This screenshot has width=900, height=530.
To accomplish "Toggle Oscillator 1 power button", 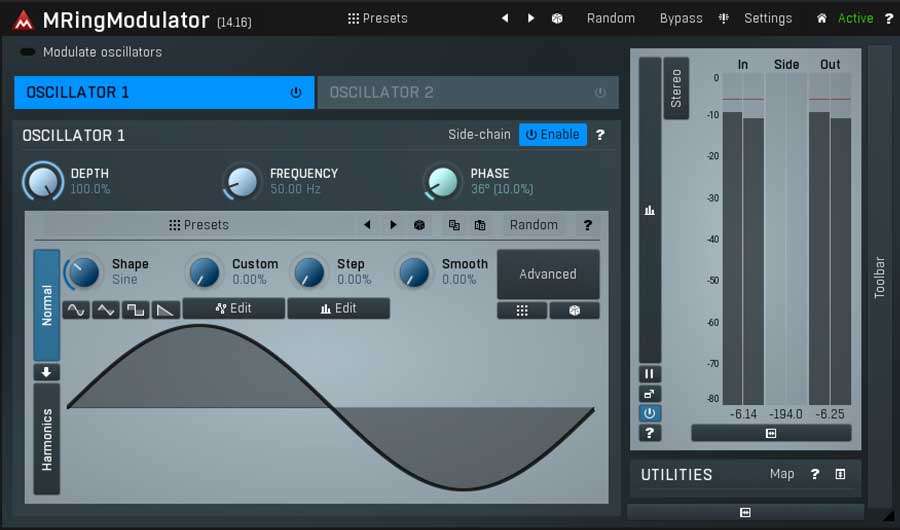I will point(296,92).
